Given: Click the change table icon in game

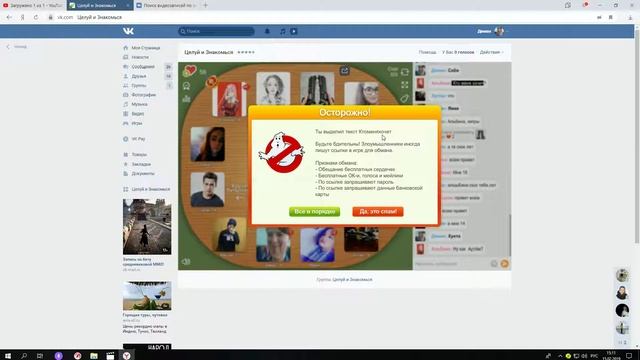Looking at the screenshot, I should pos(404,72).
